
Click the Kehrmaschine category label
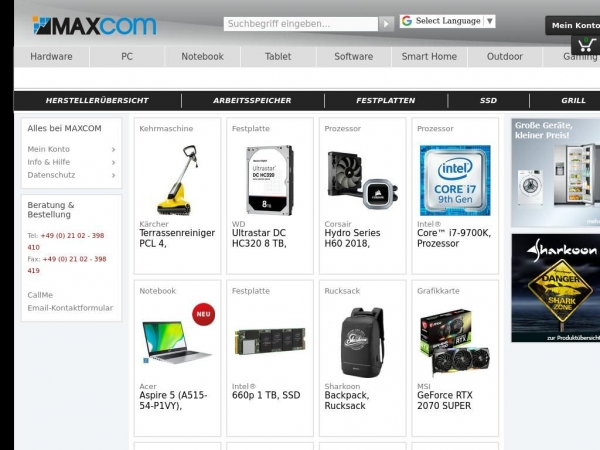(166, 129)
